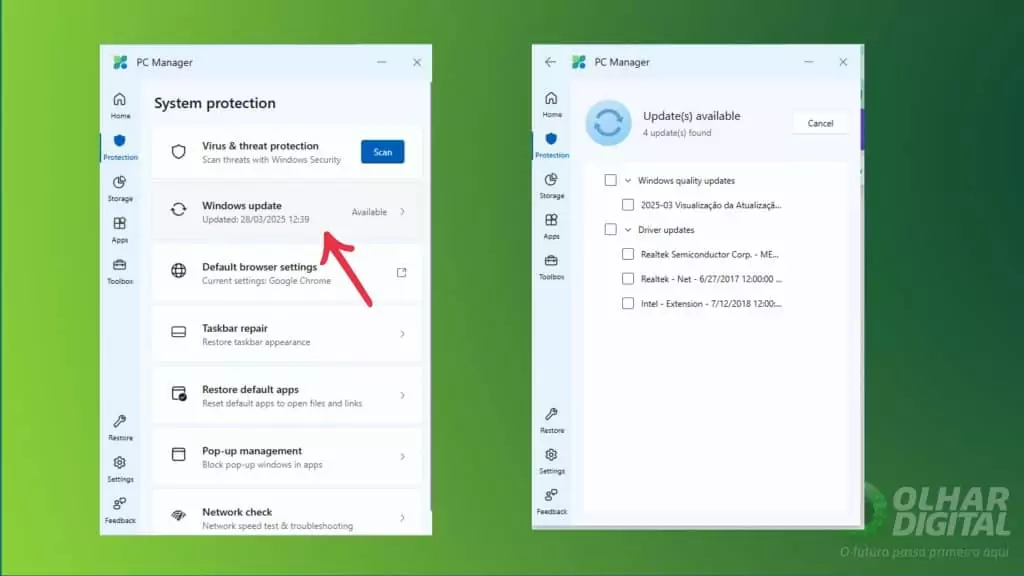Click PC Manager logo in left window title bar

click(120, 62)
